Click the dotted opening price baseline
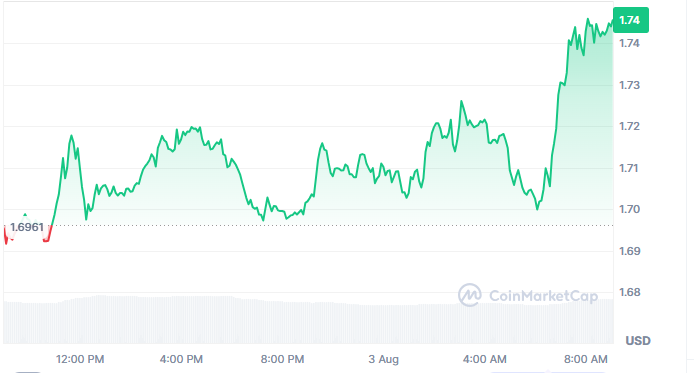This screenshot has height=373, width=694. pyautogui.click(x=332, y=226)
